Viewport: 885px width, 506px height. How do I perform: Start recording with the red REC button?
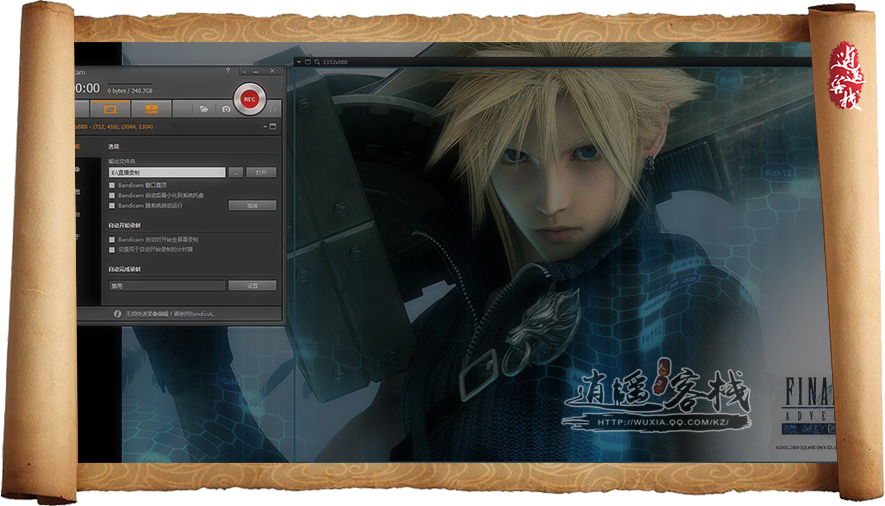249,99
